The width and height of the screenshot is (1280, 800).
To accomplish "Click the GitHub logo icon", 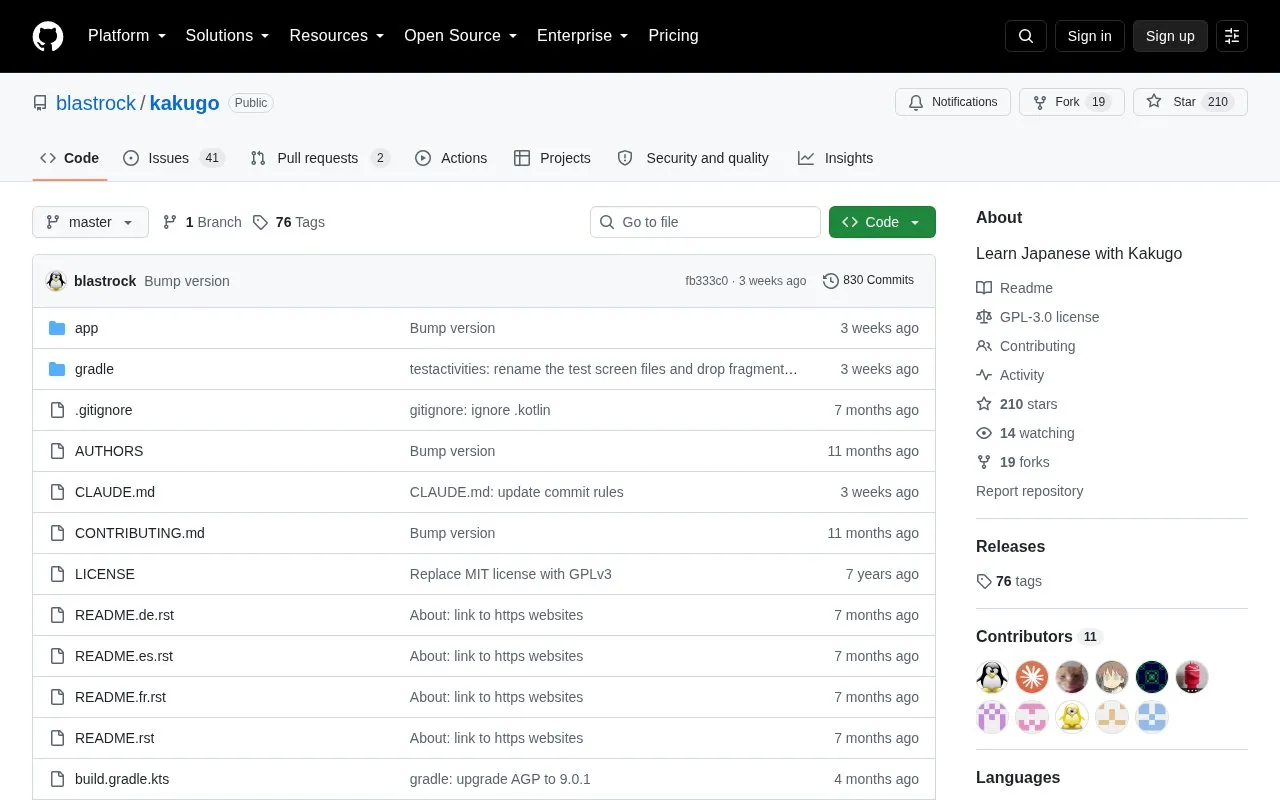I will pyautogui.click(x=48, y=36).
